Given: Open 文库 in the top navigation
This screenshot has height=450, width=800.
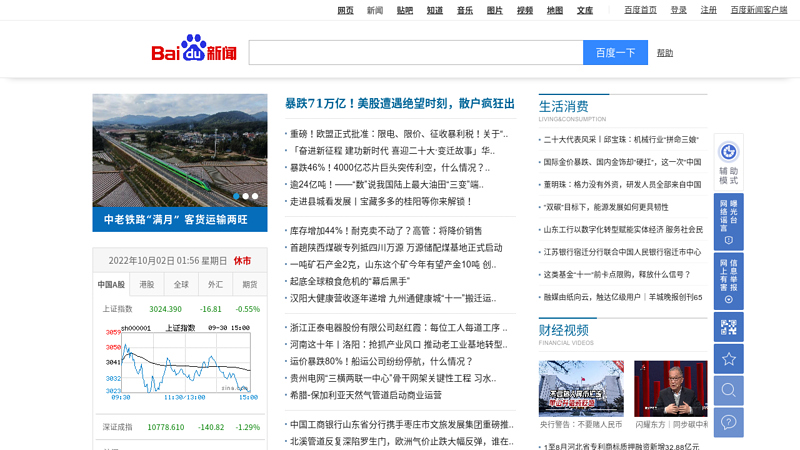Looking at the screenshot, I should (x=585, y=10).
